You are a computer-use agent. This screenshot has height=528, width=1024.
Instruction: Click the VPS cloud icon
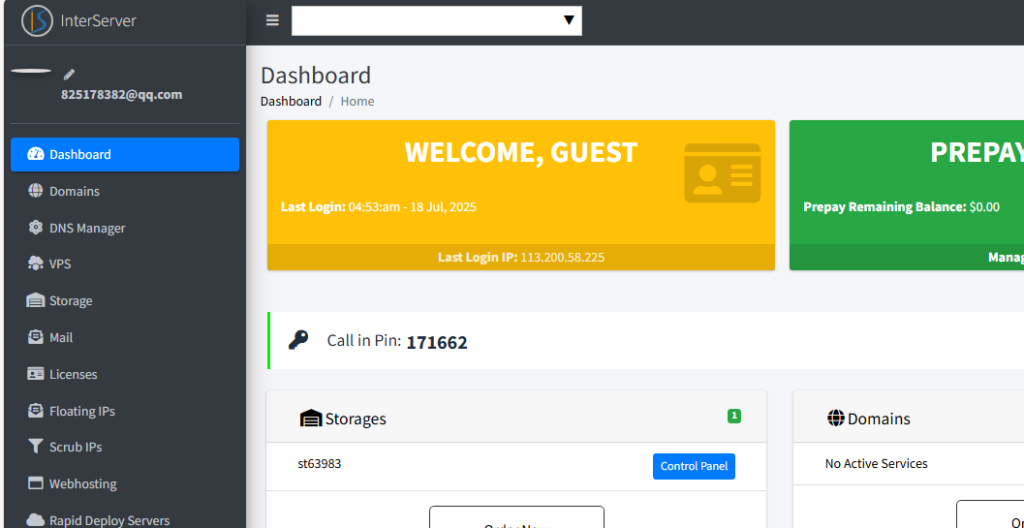(x=35, y=264)
